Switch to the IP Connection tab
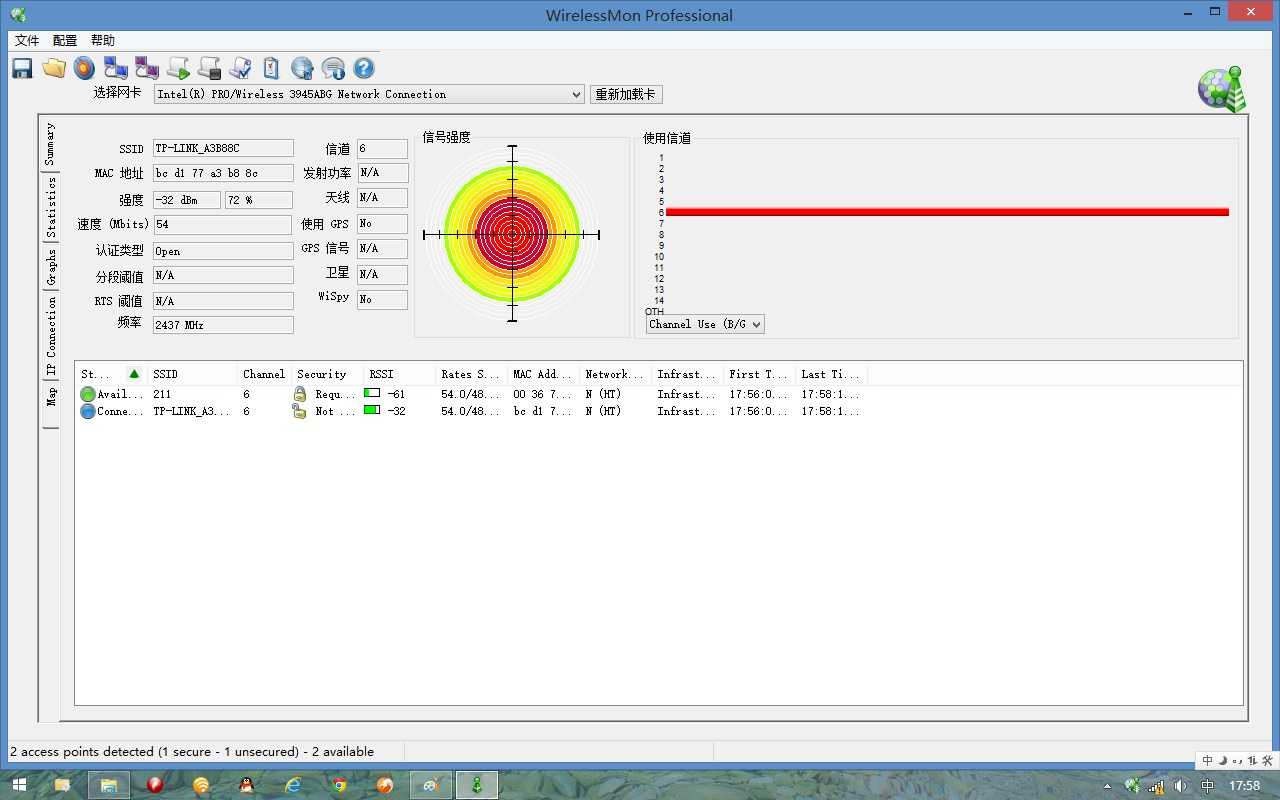Image resolution: width=1280 pixels, height=800 pixels. pyautogui.click(x=50, y=337)
